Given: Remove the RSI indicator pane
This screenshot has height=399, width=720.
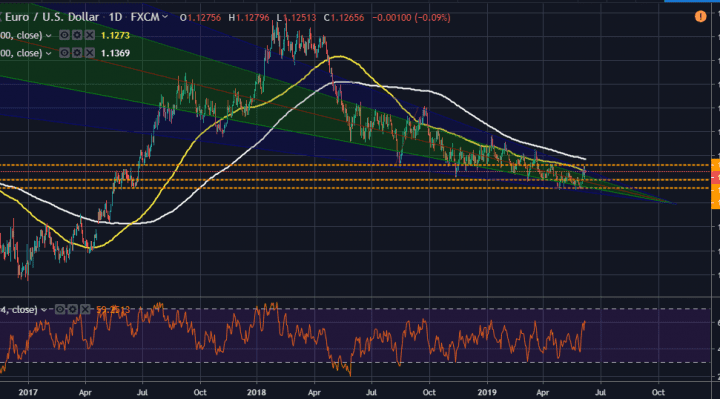Looking at the screenshot, I should (x=85, y=309).
